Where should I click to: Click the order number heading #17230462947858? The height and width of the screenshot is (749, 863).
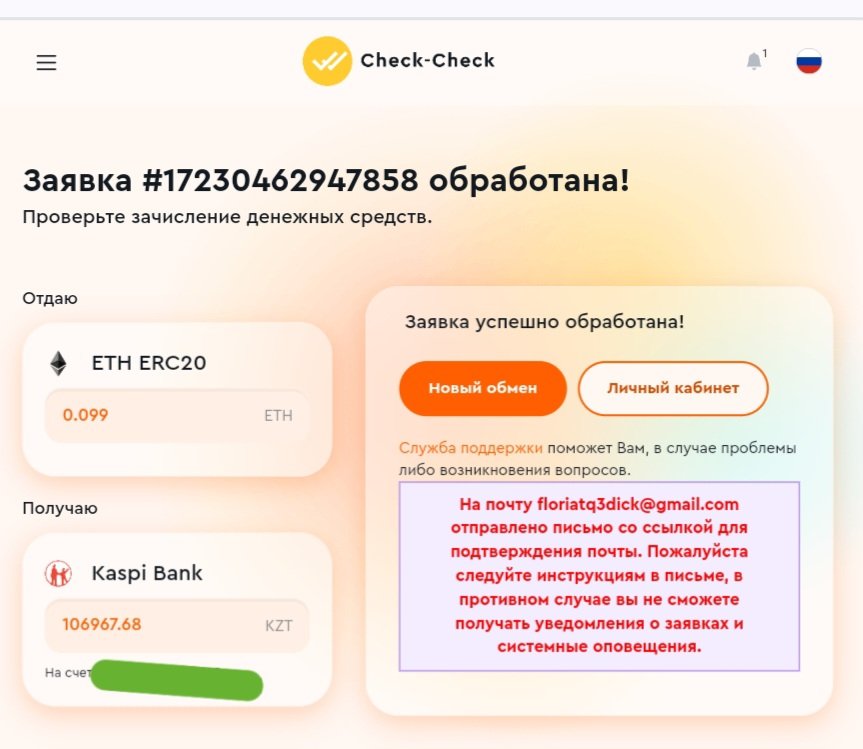(280, 181)
